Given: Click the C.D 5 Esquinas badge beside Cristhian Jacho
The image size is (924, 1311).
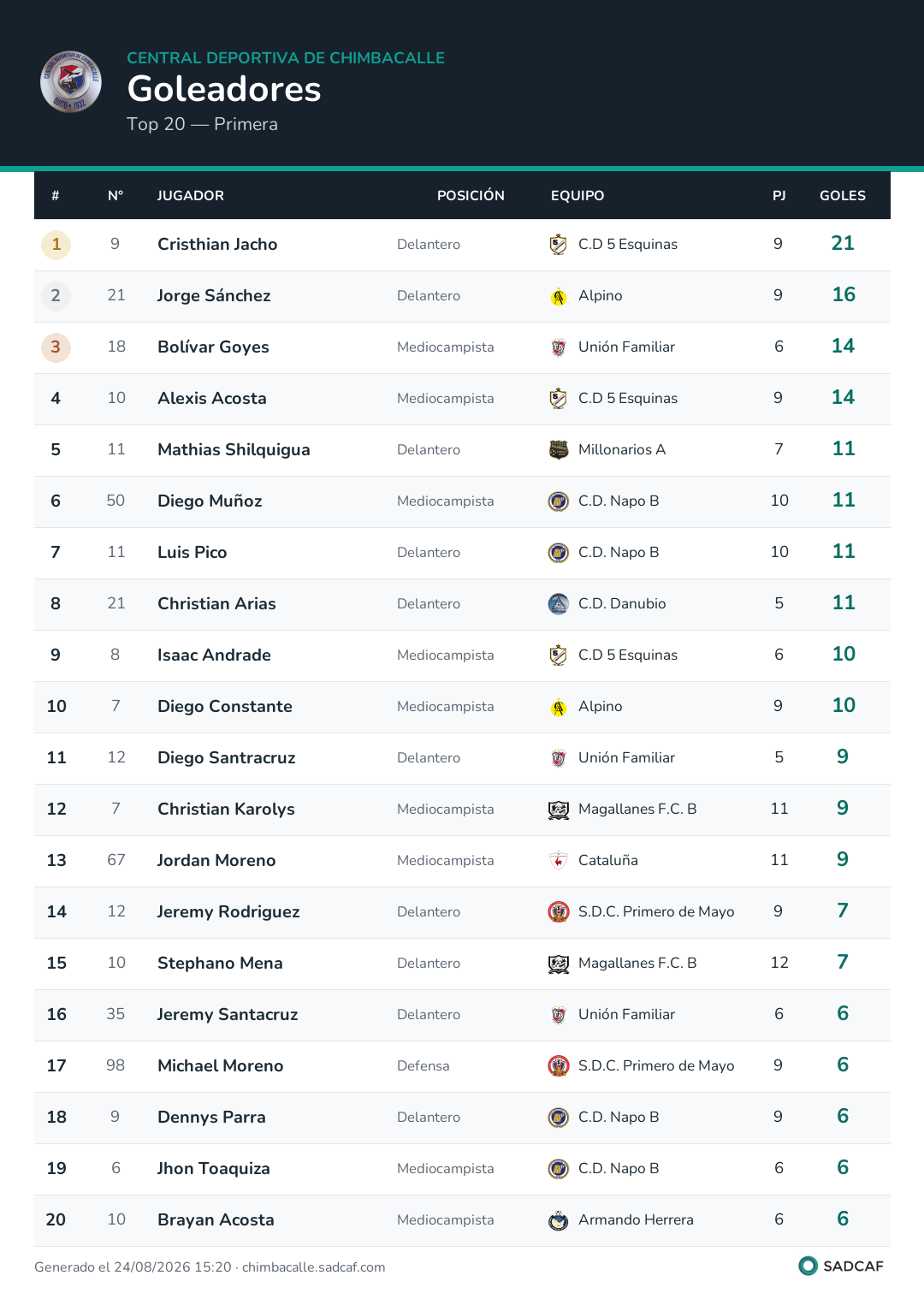Looking at the screenshot, I should (x=559, y=245).
